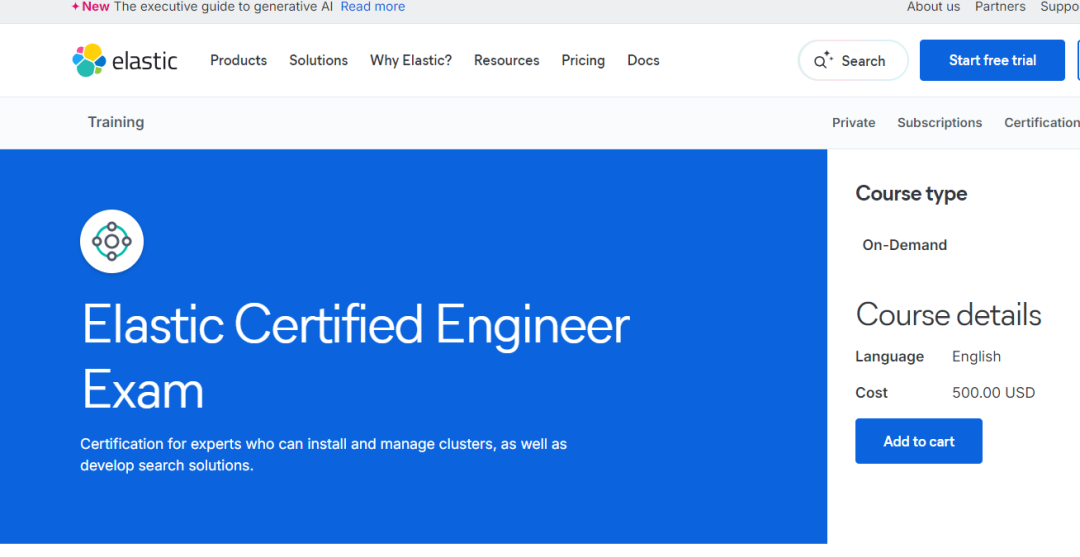This screenshot has width=1080, height=557.
Task: Click the Search box
Action: (853, 61)
